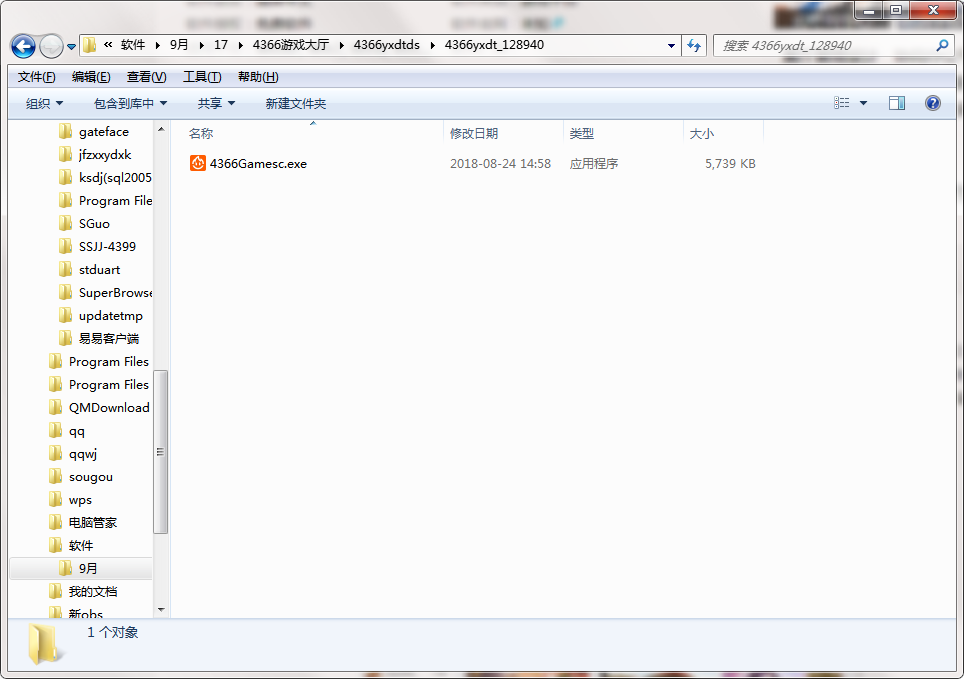Select the 易易客户端 folder in the tree
This screenshot has width=964, height=679.
click(x=108, y=339)
